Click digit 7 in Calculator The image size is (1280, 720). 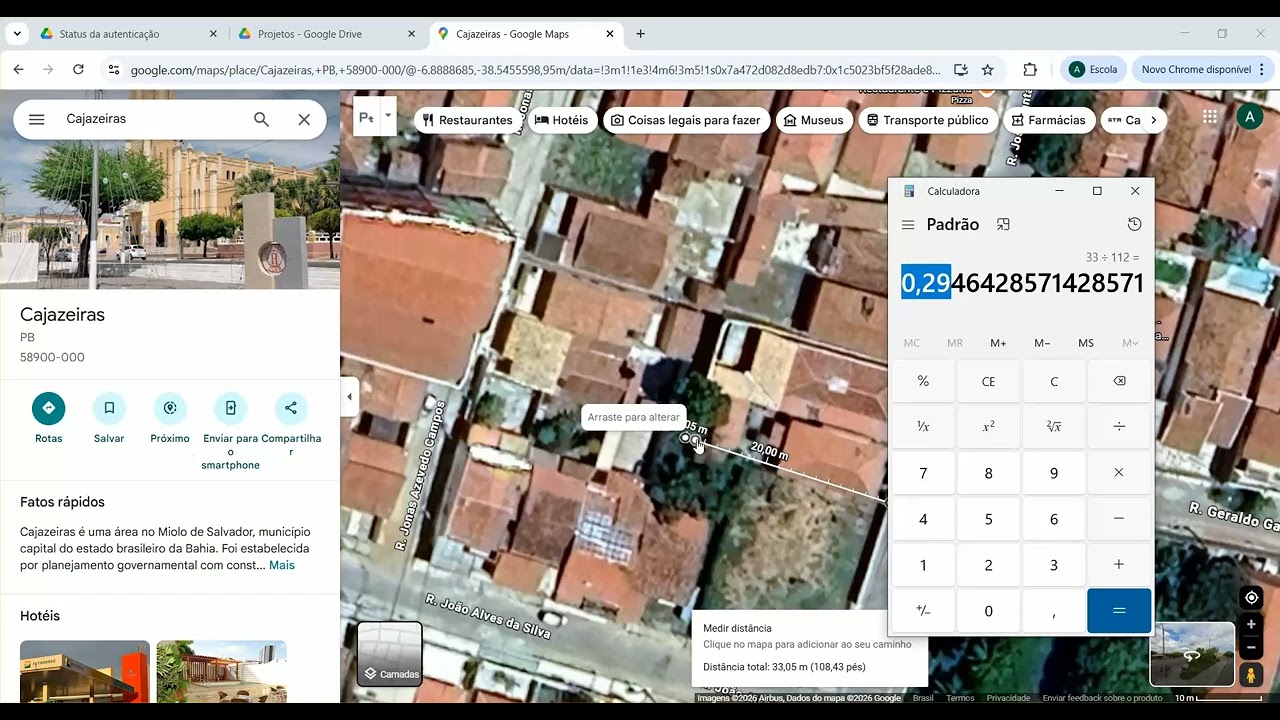(x=923, y=473)
